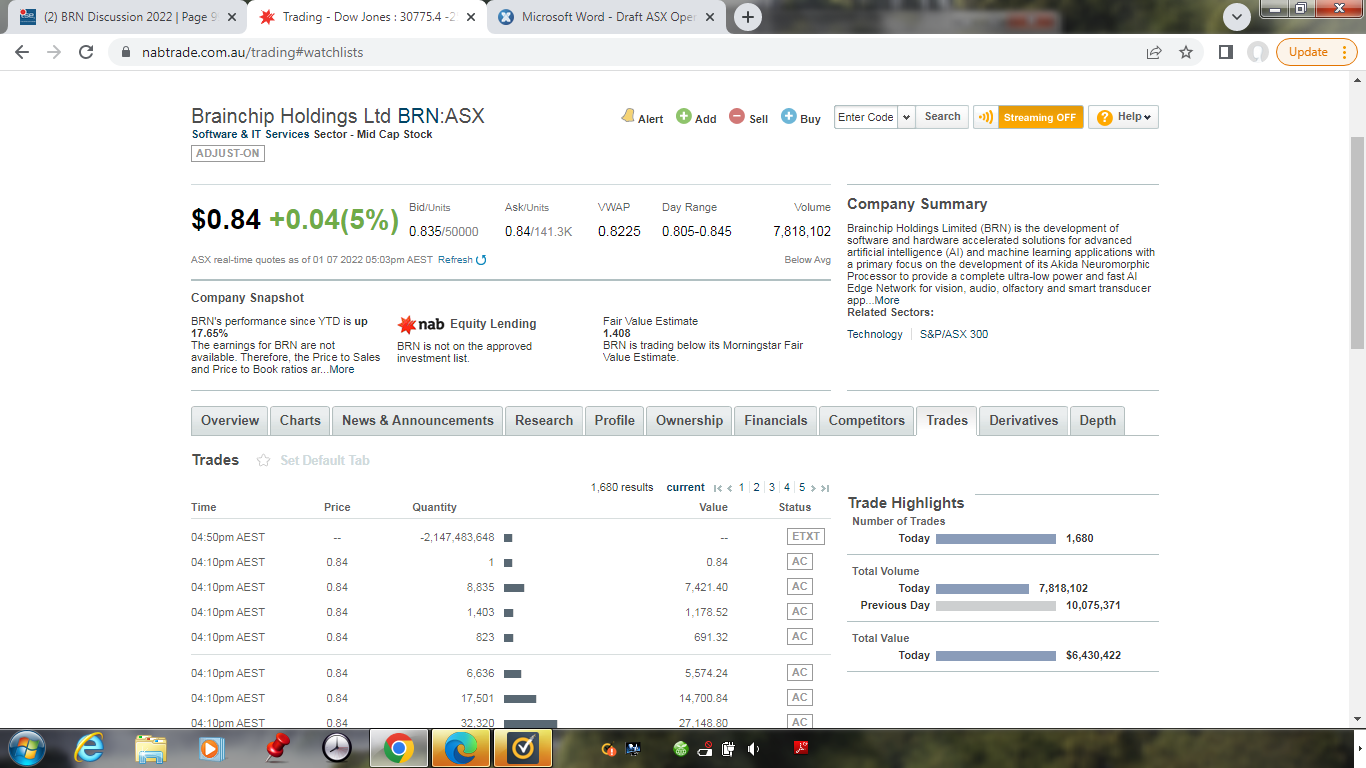1366x768 pixels.
Task: Reload the page using browser reload icon
Action: [86, 52]
